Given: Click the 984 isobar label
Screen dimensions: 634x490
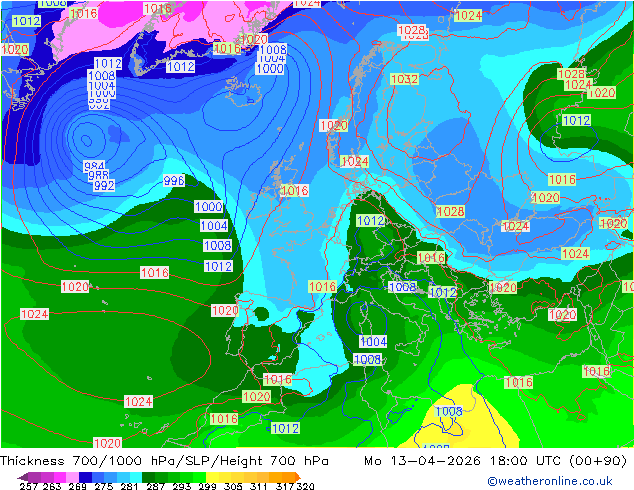Looking at the screenshot, I should [94, 165].
